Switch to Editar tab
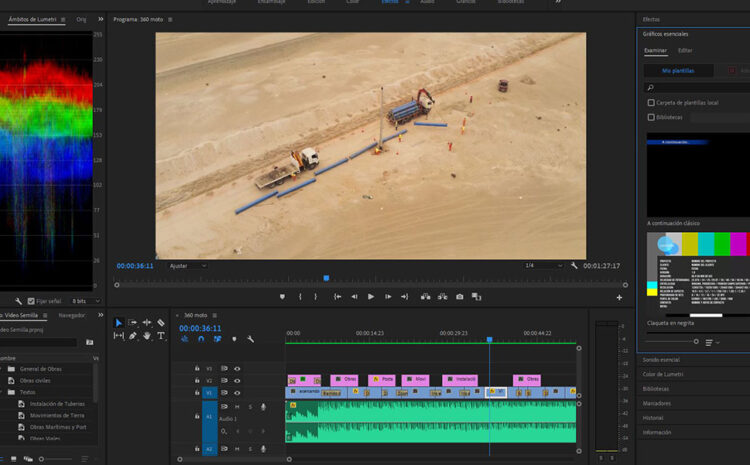This screenshot has width=750, height=465. 685,50
